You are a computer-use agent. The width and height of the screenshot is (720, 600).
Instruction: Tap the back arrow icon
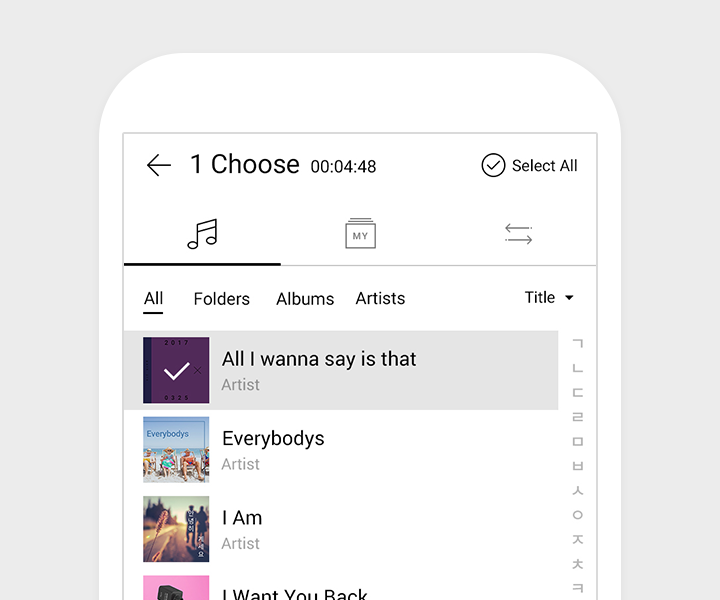(159, 166)
